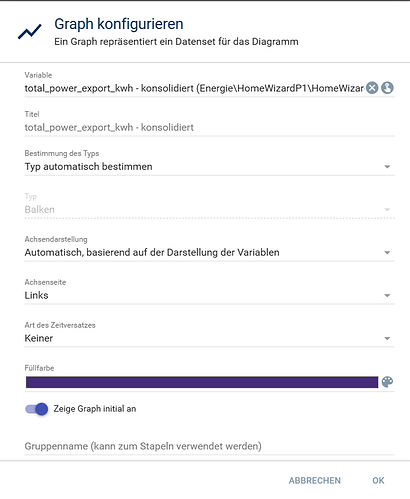Toggle the Zeige Graph initial an switch
Screen dimensions: 410x499
coord(37,409)
